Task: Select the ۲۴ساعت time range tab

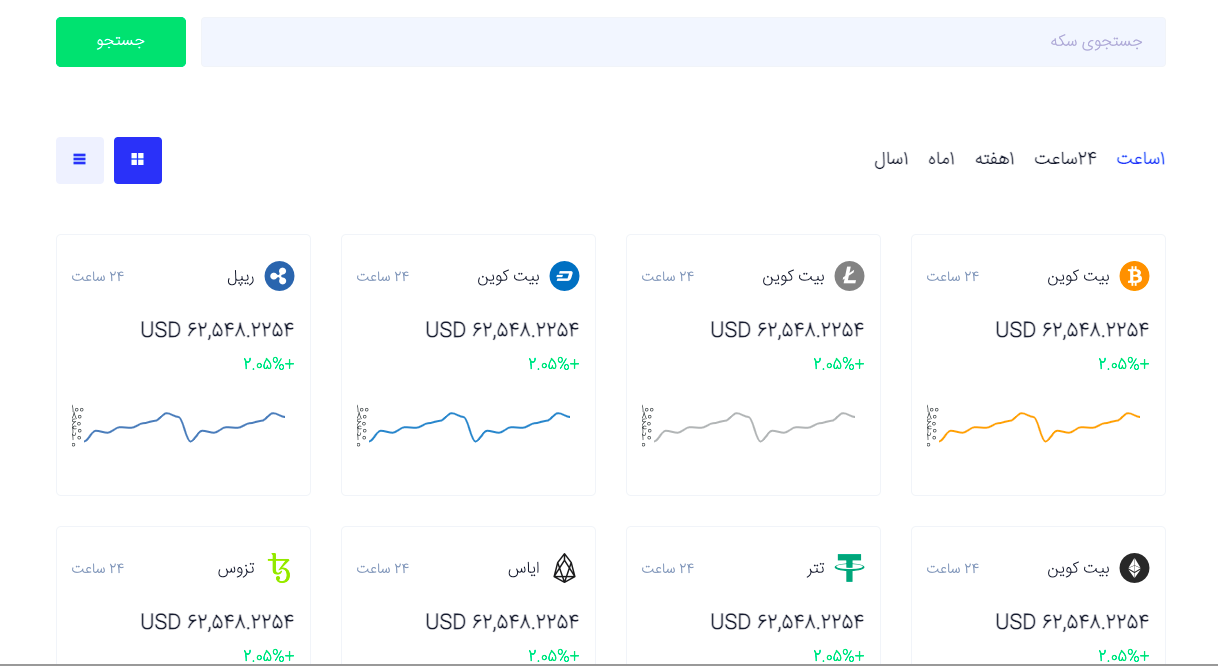Action: coord(1065,159)
